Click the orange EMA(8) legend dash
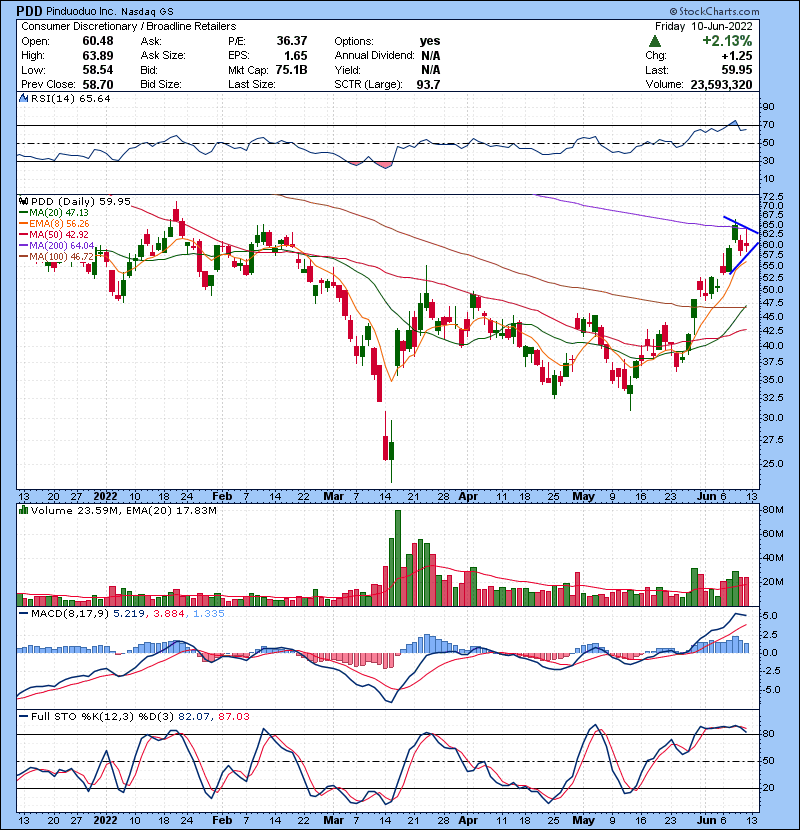Image resolution: width=800 pixels, height=830 pixels. [24, 224]
